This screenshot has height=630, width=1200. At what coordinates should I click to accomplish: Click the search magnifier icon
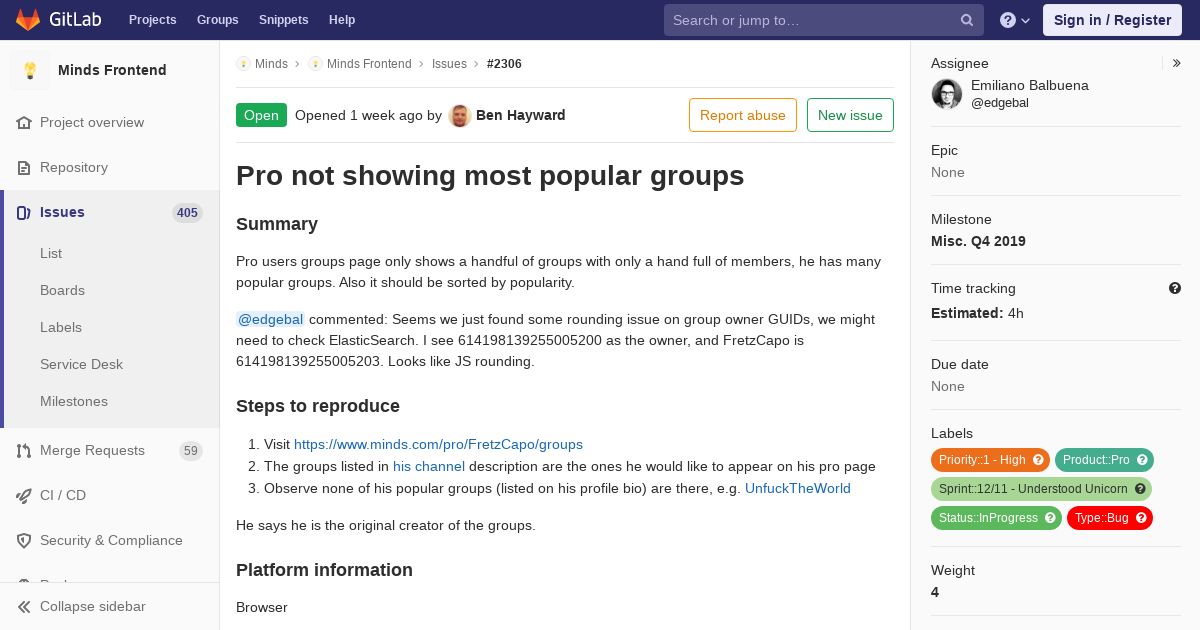967,20
